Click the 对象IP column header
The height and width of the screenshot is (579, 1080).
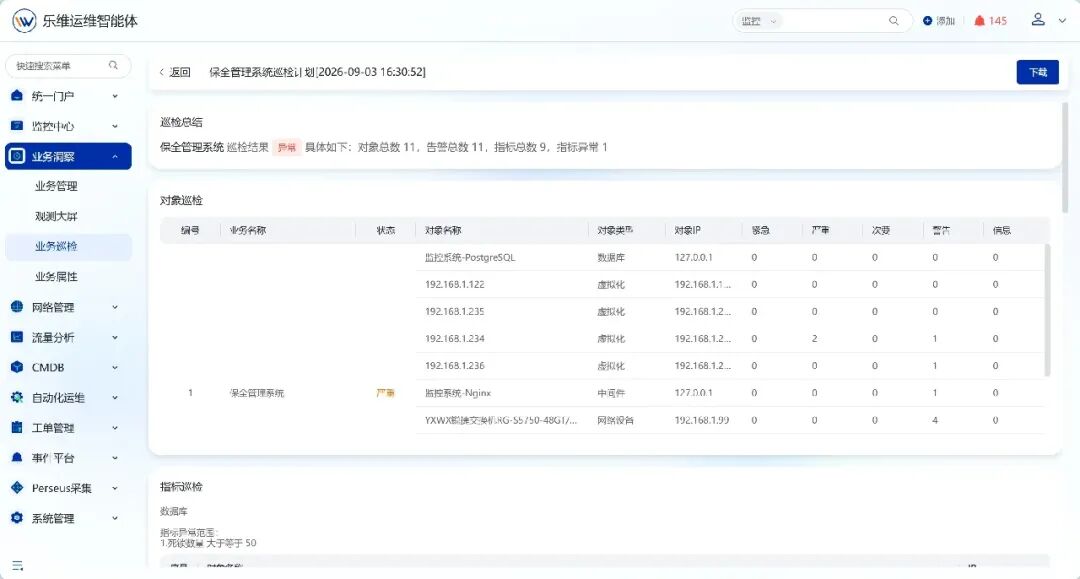(x=687, y=230)
